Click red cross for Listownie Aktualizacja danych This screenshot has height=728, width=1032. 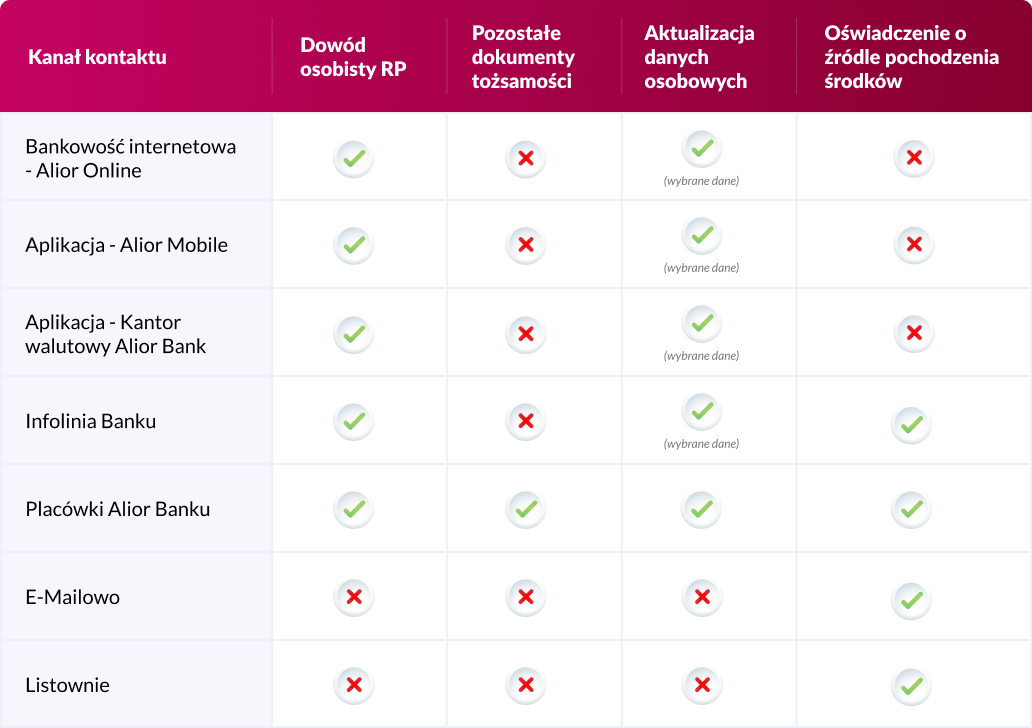(702, 685)
